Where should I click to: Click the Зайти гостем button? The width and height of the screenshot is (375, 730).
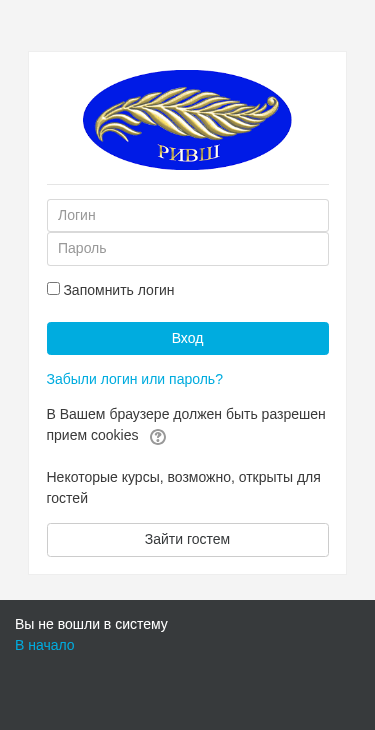coord(188,540)
